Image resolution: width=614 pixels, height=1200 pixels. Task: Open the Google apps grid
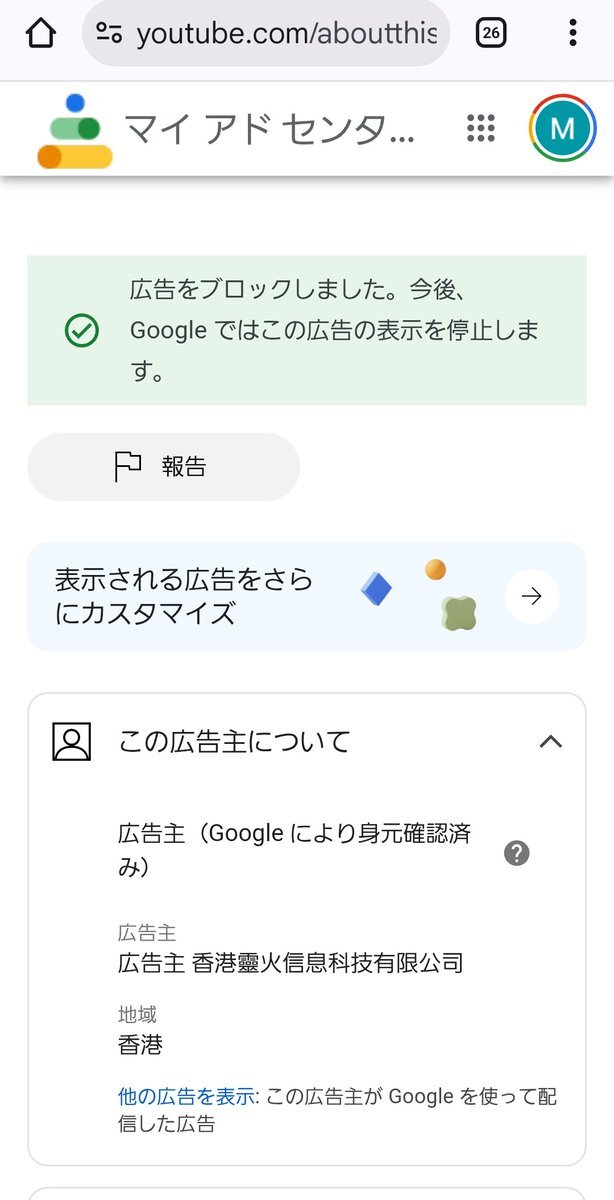481,128
